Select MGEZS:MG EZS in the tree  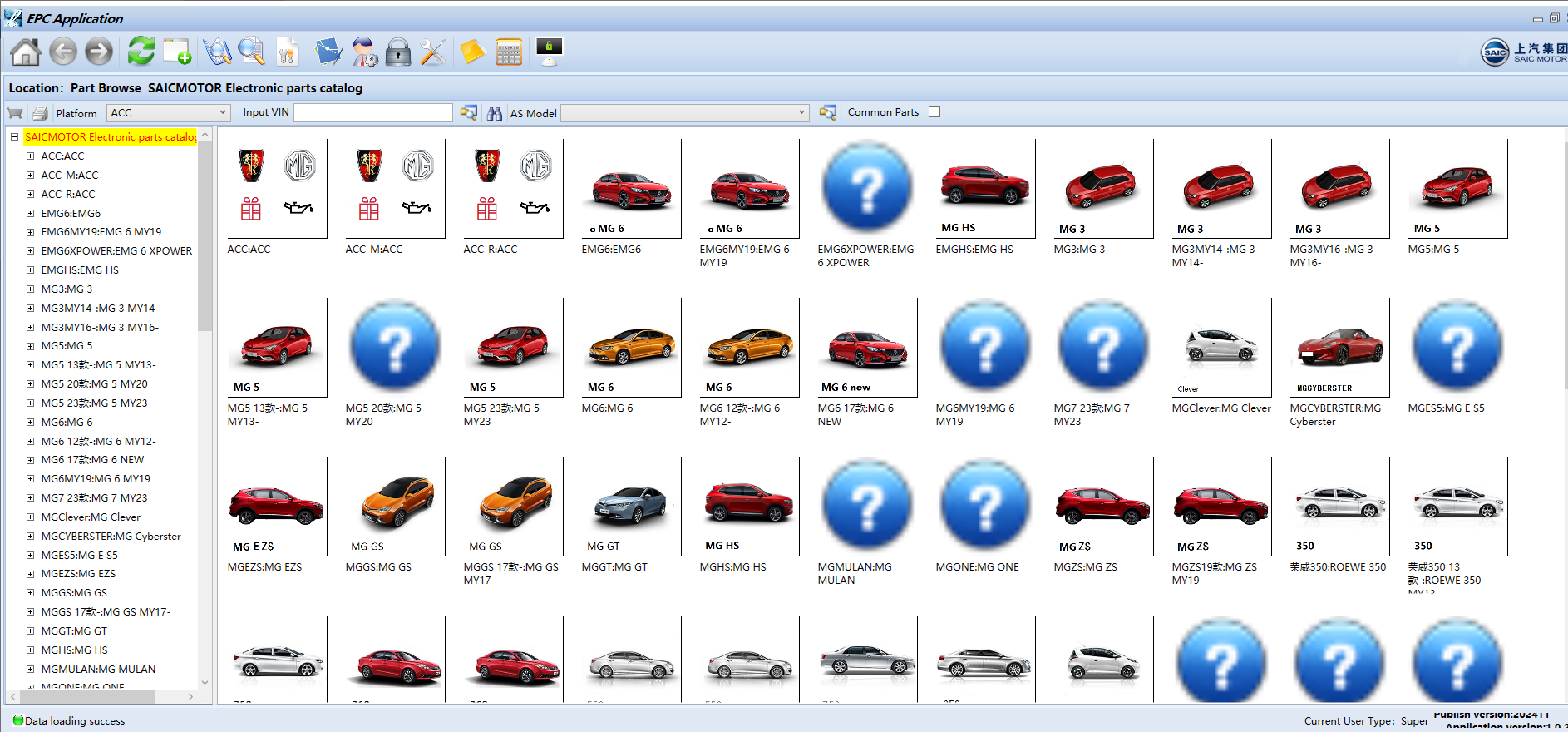point(78,573)
